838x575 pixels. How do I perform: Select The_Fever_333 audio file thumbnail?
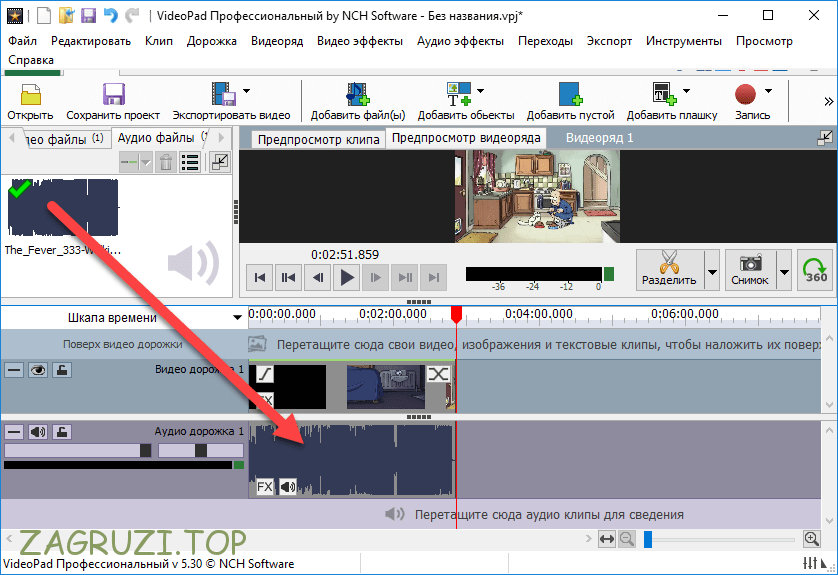pyautogui.click(x=63, y=208)
